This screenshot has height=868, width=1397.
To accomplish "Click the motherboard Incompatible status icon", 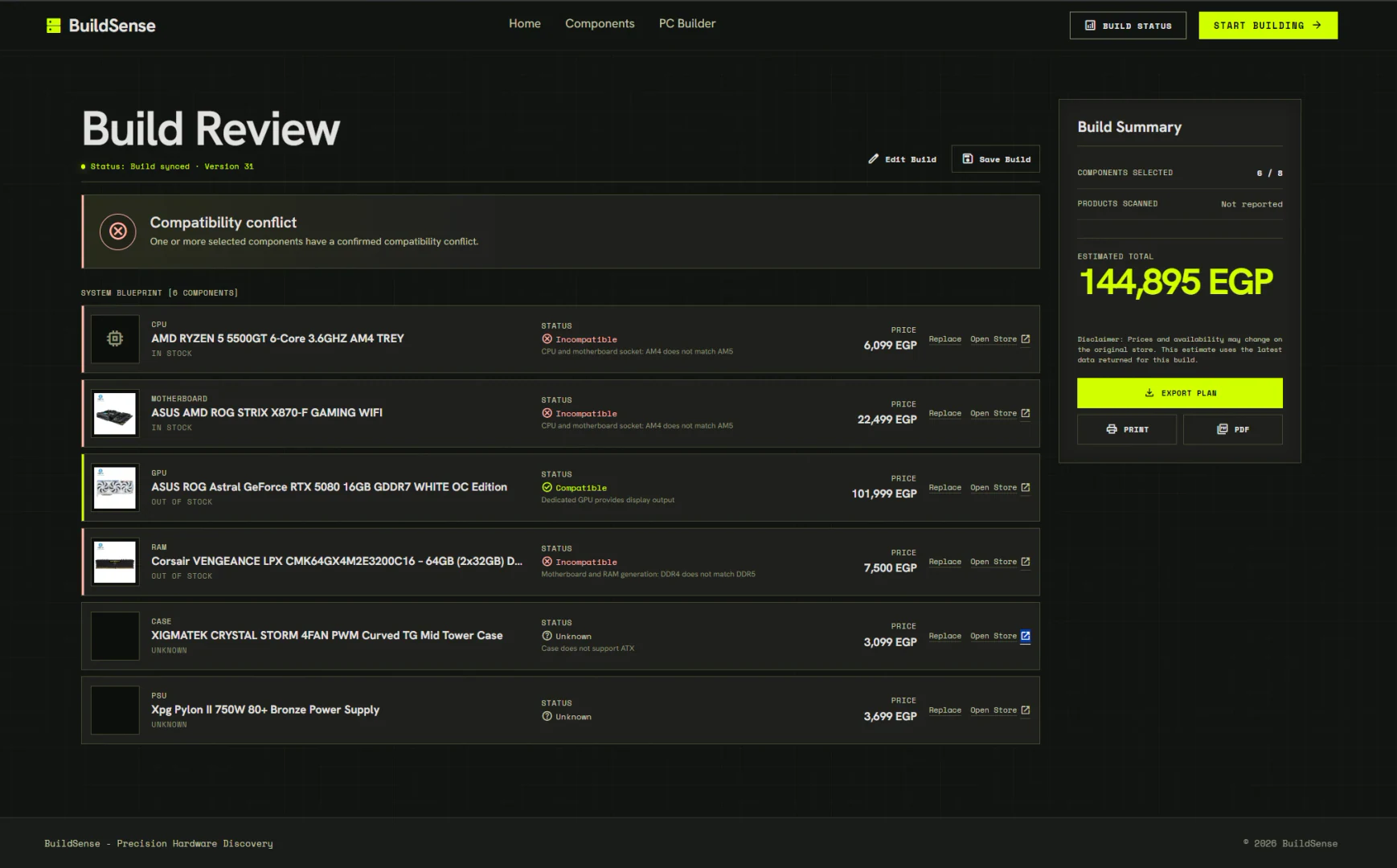I will tap(547, 413).
